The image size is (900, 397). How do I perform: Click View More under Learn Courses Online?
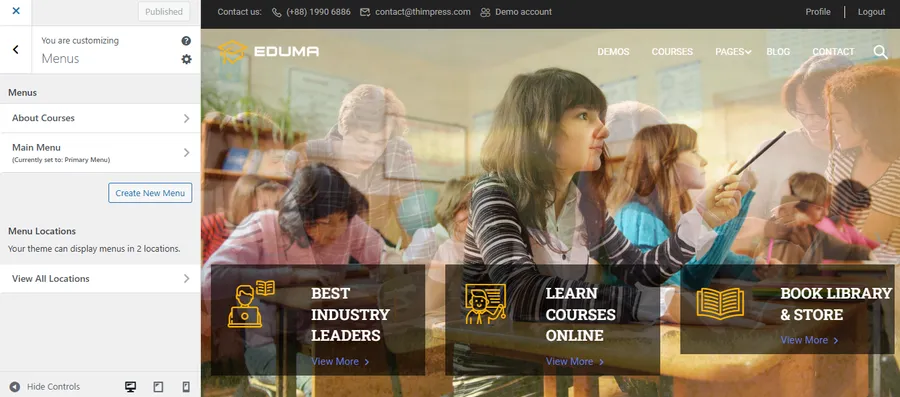575,361
